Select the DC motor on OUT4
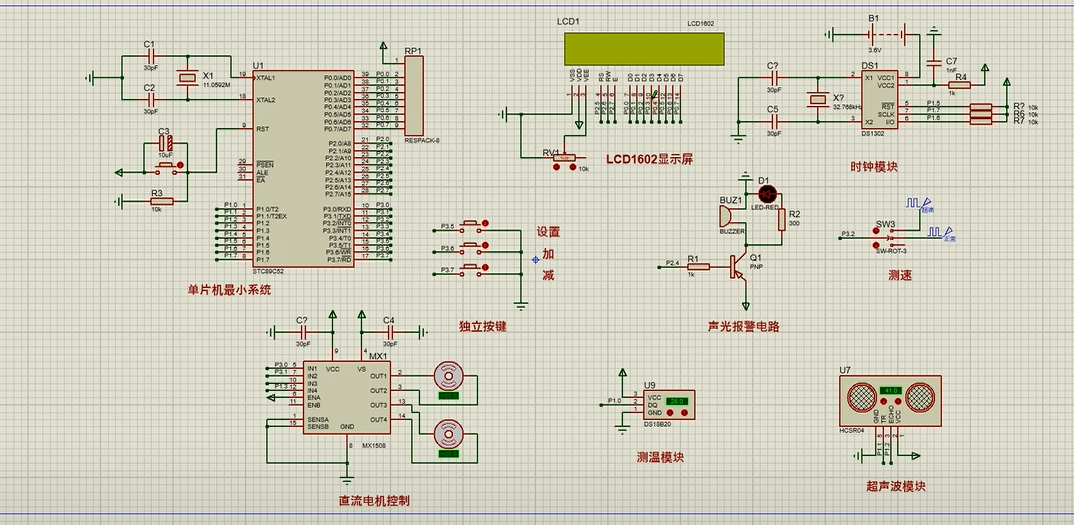The height and width of the screenshot is (525, 1074). tap(449, 435)
